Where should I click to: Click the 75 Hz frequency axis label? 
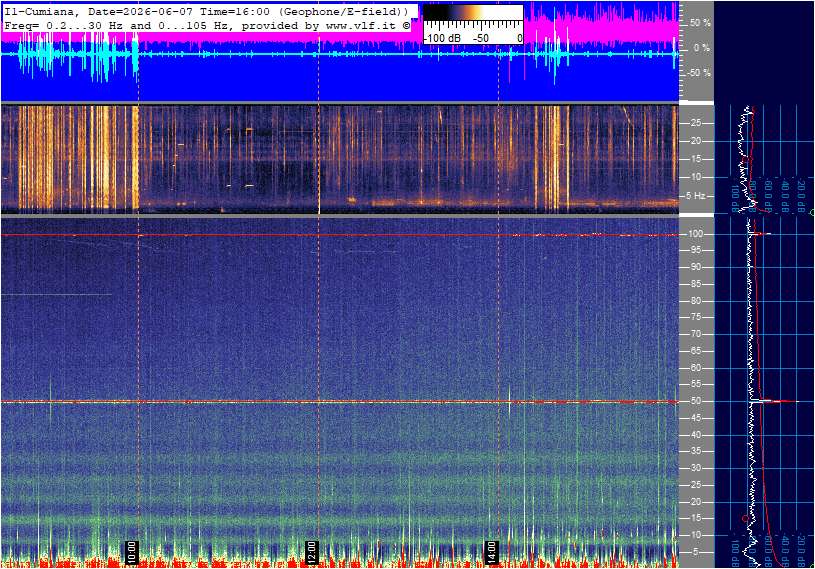[x=695, y=317]
